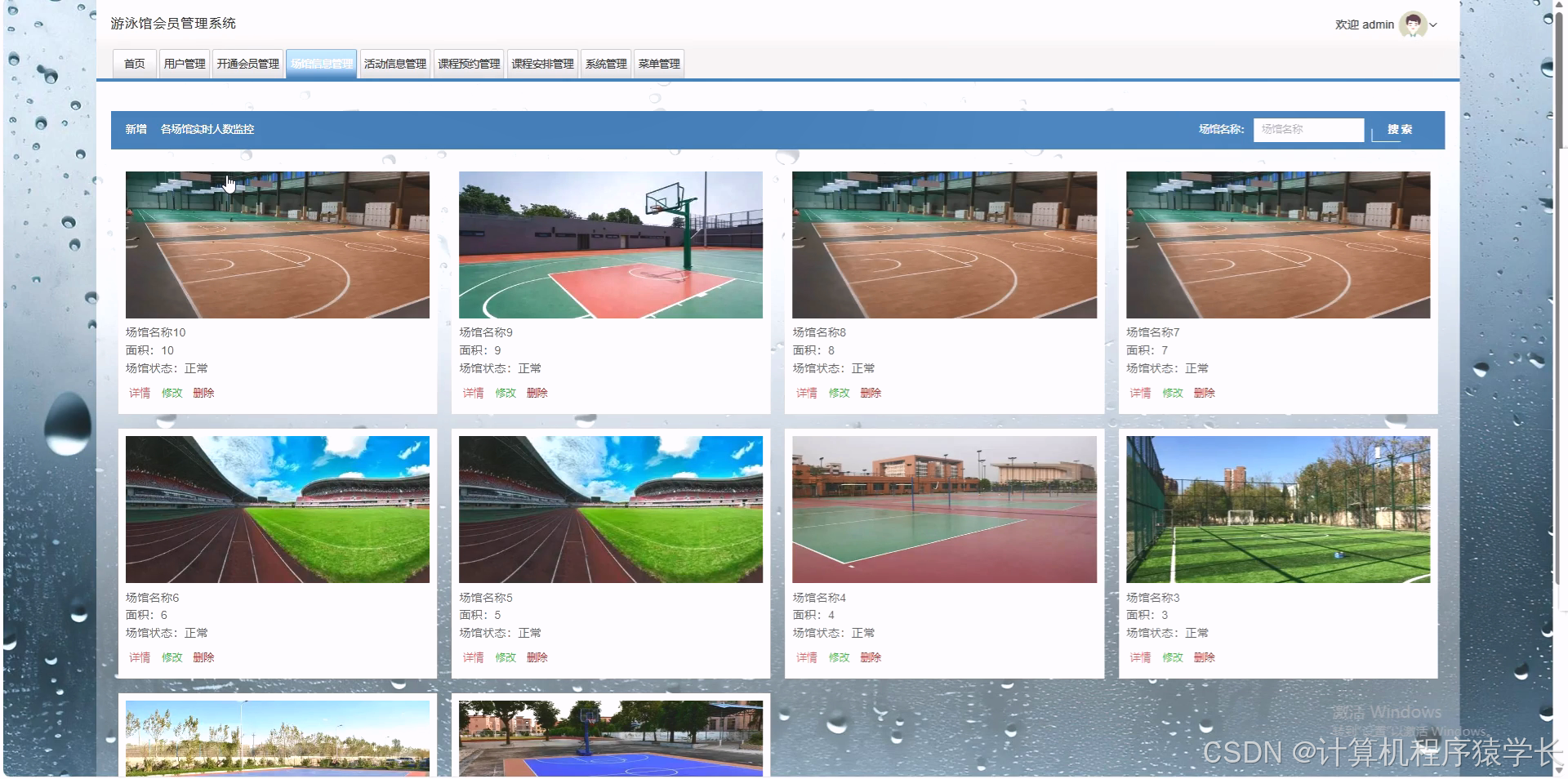
Task: View 详情 of 场馆名称5
Action: coord(473,657)
